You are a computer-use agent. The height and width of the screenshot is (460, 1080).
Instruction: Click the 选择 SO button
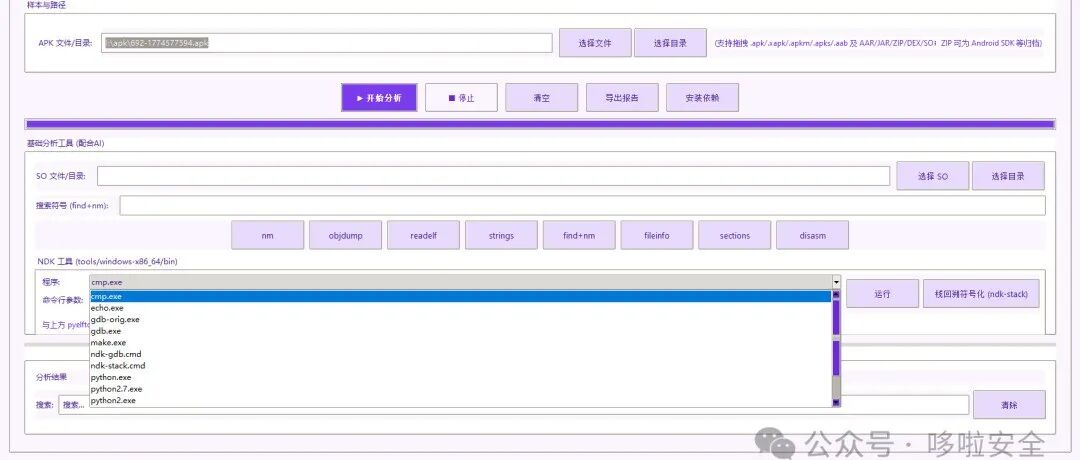(x=933, y=176)
